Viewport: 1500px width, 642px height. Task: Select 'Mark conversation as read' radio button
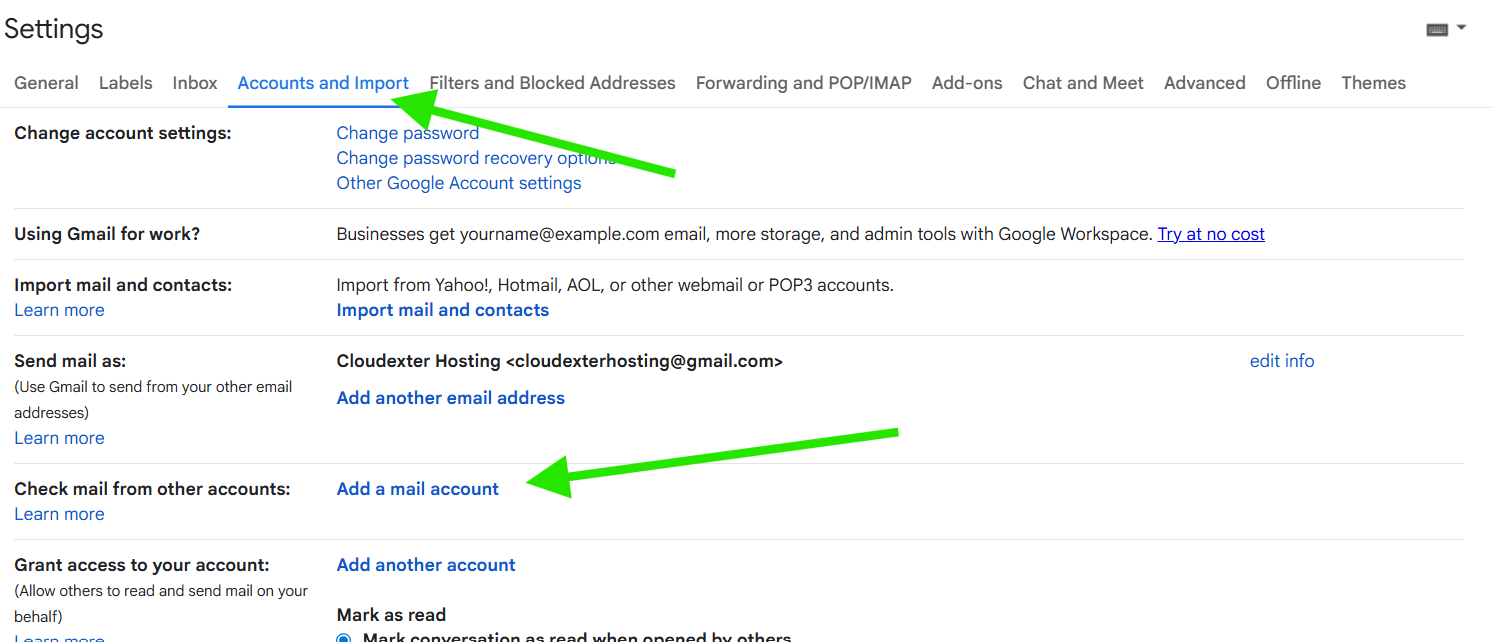pyautogui.click(x=345, y=638)
